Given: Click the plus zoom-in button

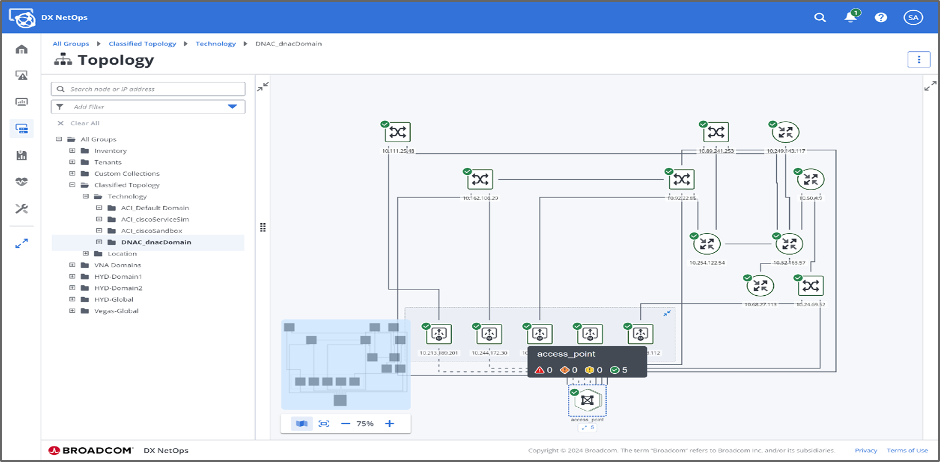Looking at the screenshot, I should (389, 424).
